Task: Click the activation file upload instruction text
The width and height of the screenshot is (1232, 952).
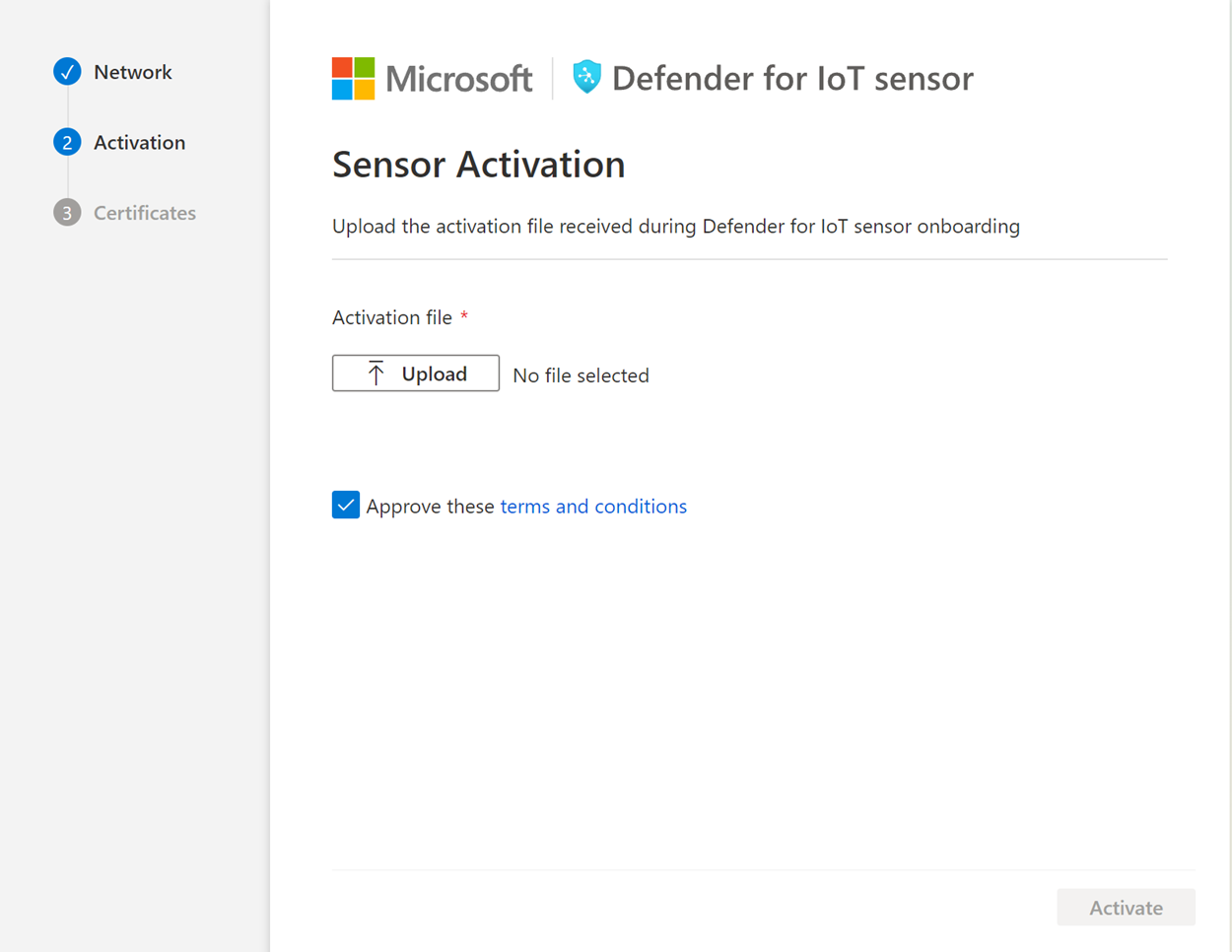Action: 676,227
